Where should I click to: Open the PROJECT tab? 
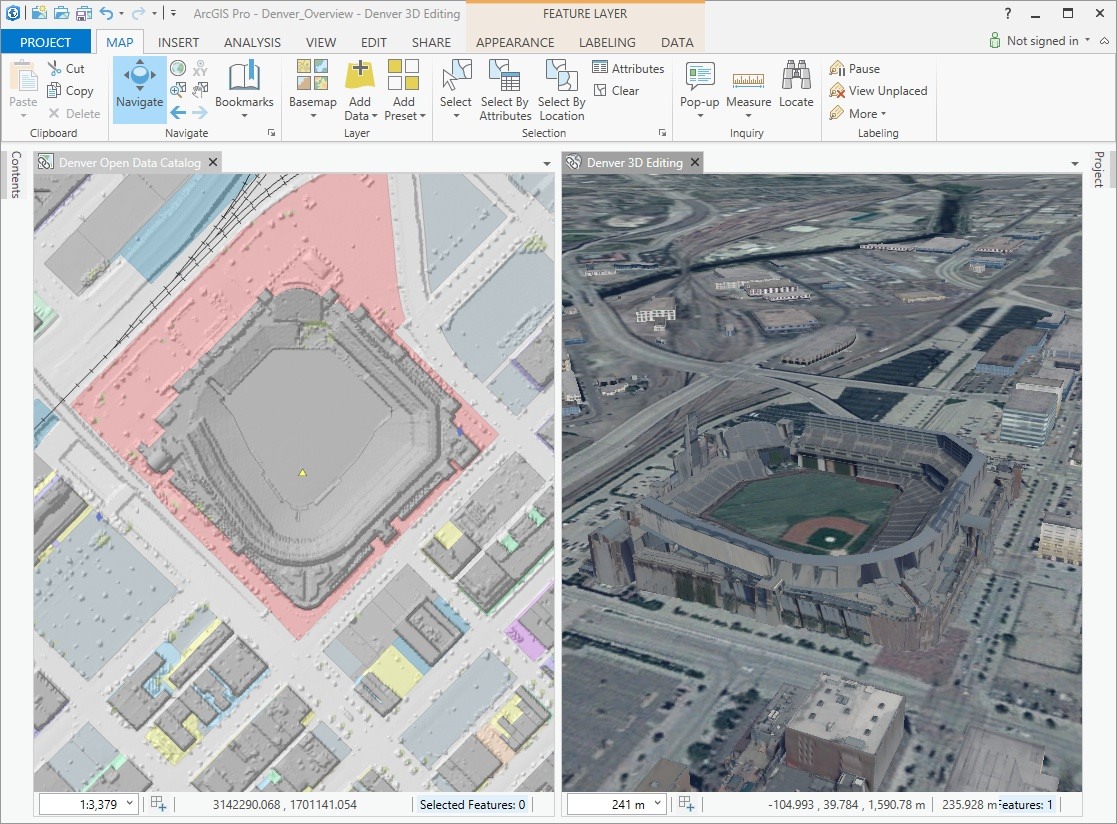[x=46, y=42]
